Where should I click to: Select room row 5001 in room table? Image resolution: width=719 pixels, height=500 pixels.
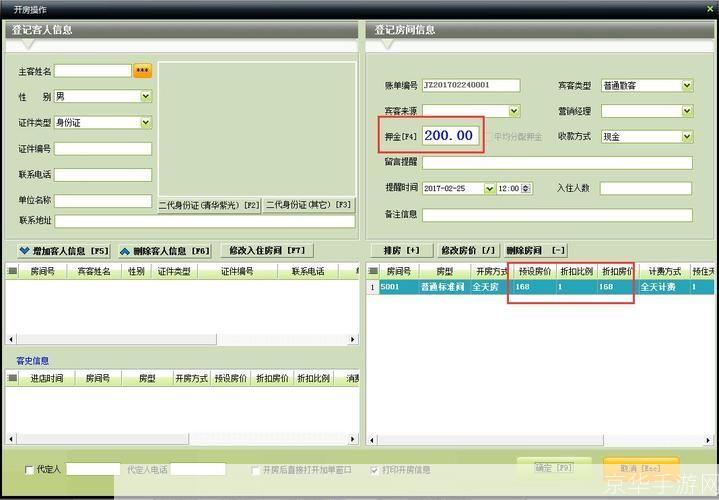[x=540, y=287]
